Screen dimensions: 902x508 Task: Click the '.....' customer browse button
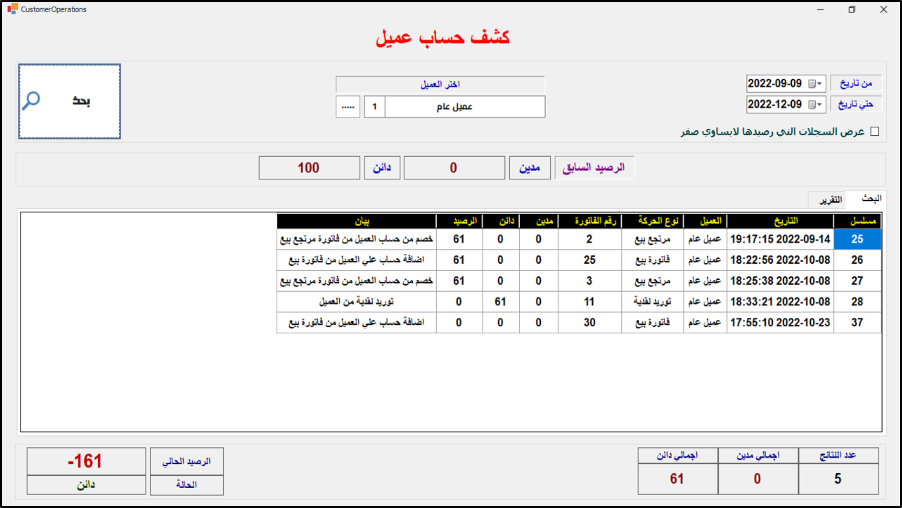coord(347,107)
